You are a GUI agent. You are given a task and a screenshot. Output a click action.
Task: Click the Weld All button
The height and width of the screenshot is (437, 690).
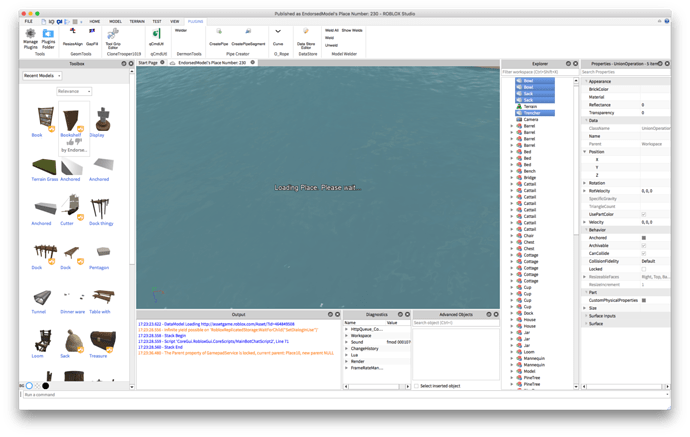pyautogui.click(x=330, y=31)
